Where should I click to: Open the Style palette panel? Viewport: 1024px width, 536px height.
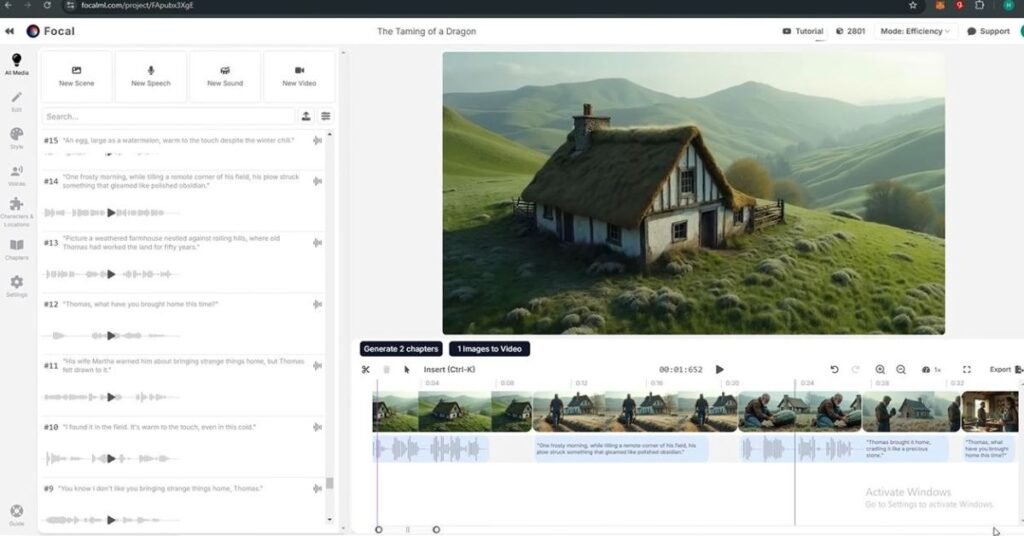[16, 137]
